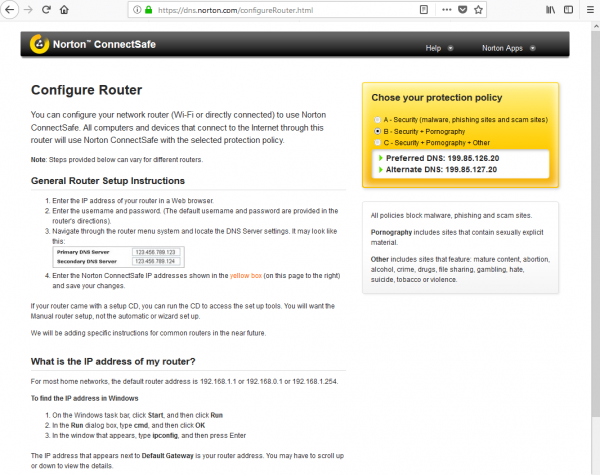Click the Help dropdown arrow
Image resolution: width=600 pixels, height=475 pixels.
[450, 48]
